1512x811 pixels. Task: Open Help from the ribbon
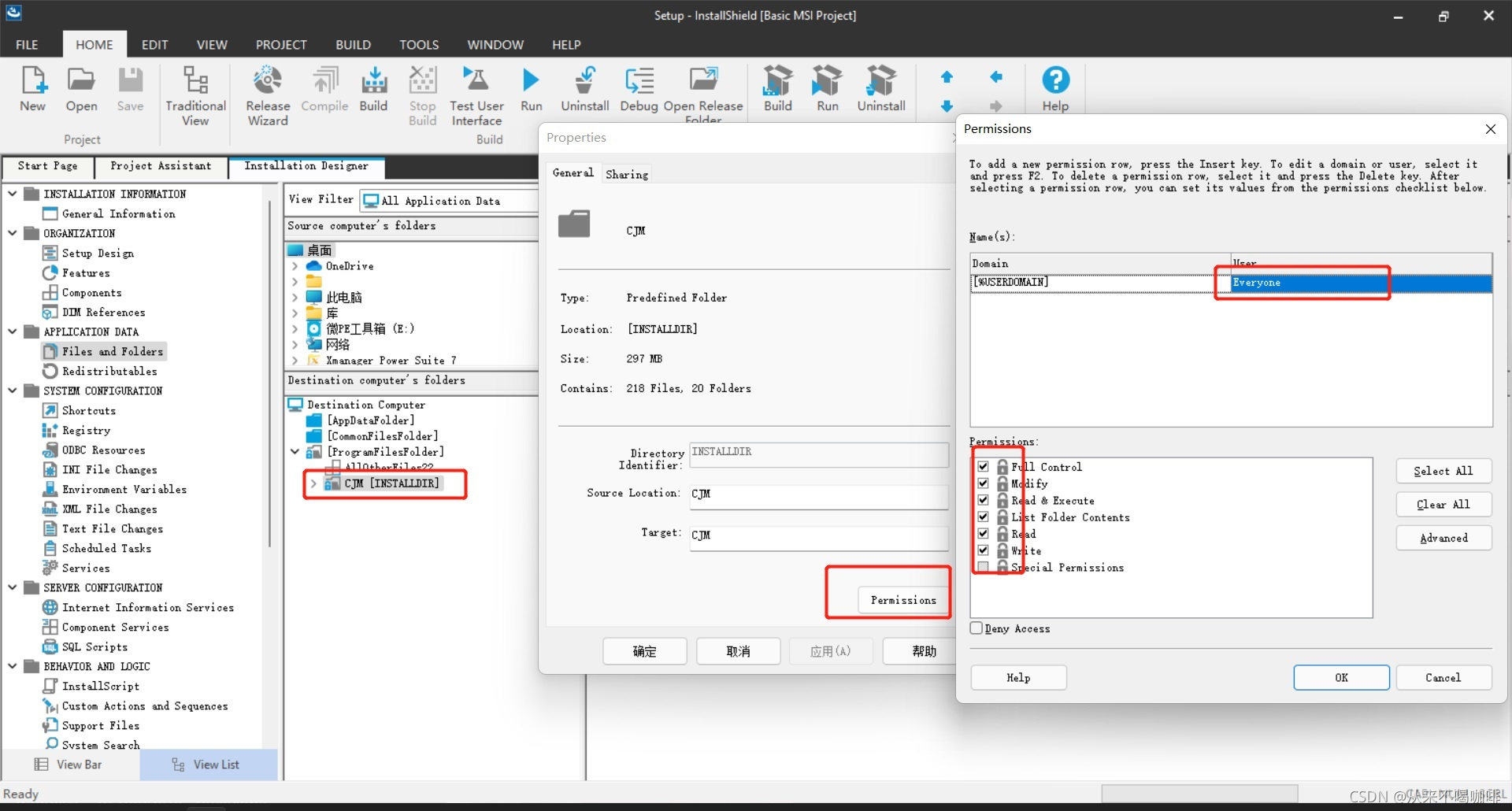coord(1055,89)
